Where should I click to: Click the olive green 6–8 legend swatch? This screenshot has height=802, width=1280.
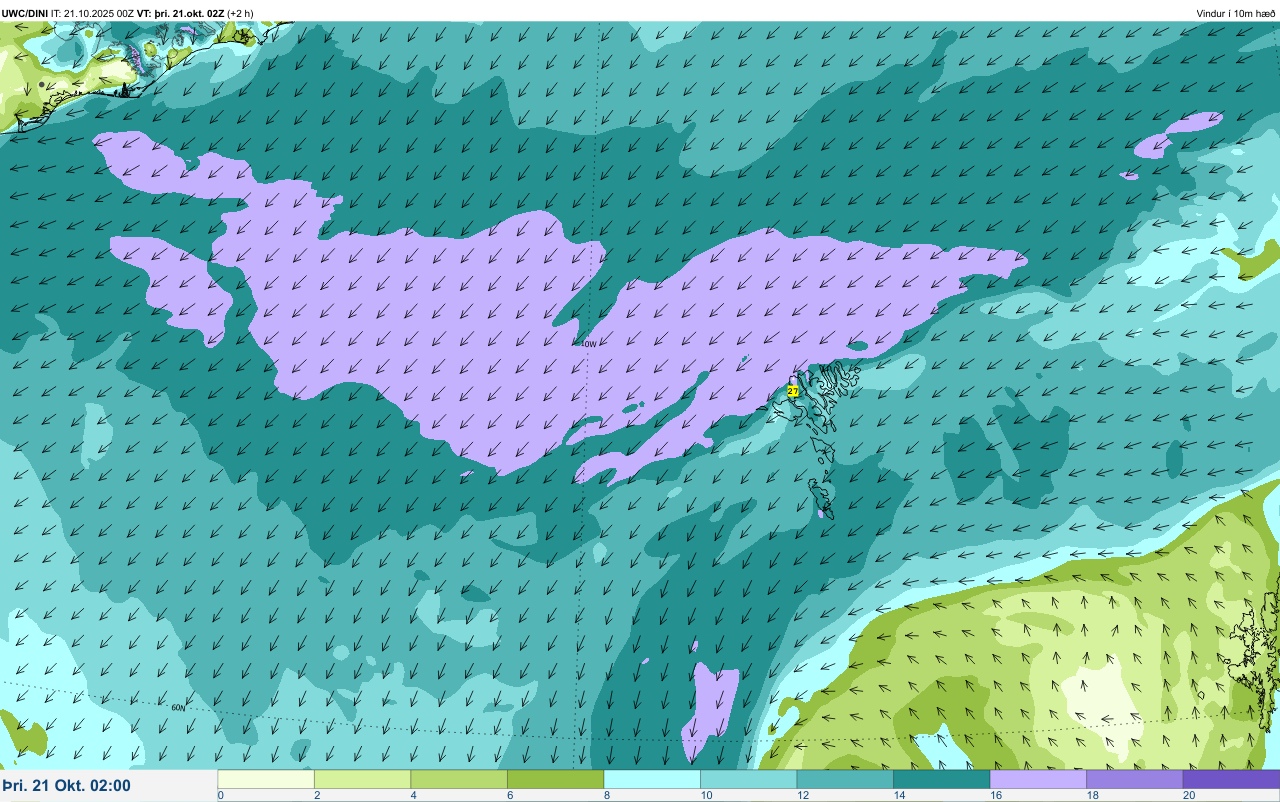pyautogui.click(x=555, y=779)
